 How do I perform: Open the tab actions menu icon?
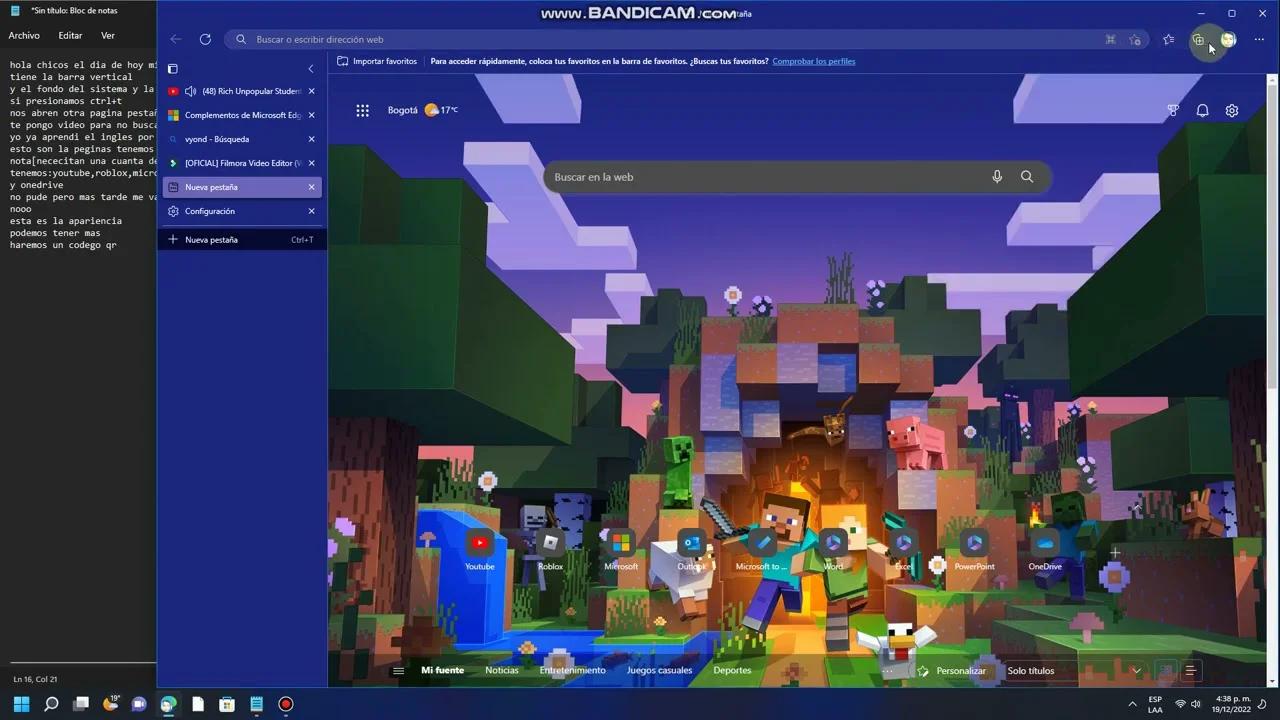pyautogui.click(x=172, y=69)
